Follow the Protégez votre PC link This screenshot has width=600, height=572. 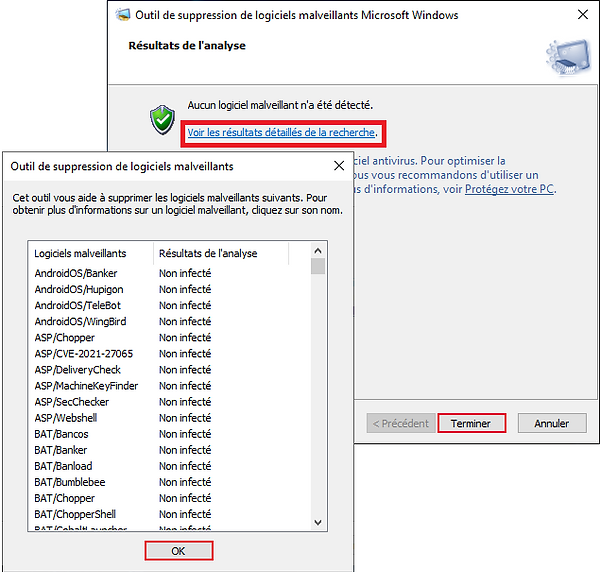point(509,189)
